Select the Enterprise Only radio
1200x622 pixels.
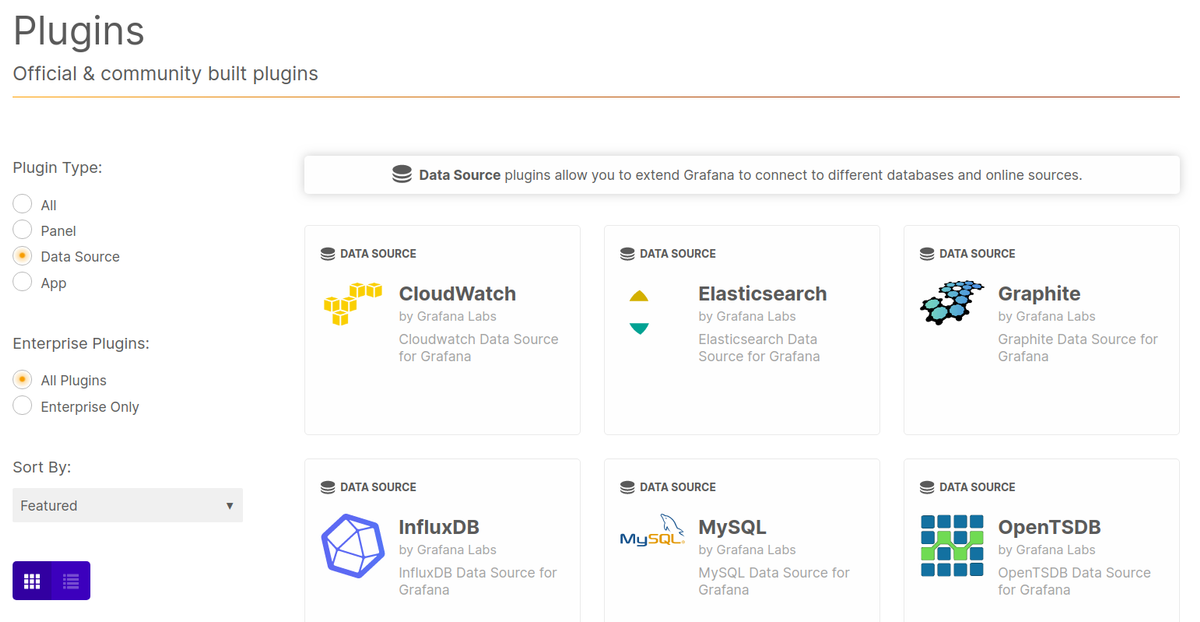coord(22,406)
